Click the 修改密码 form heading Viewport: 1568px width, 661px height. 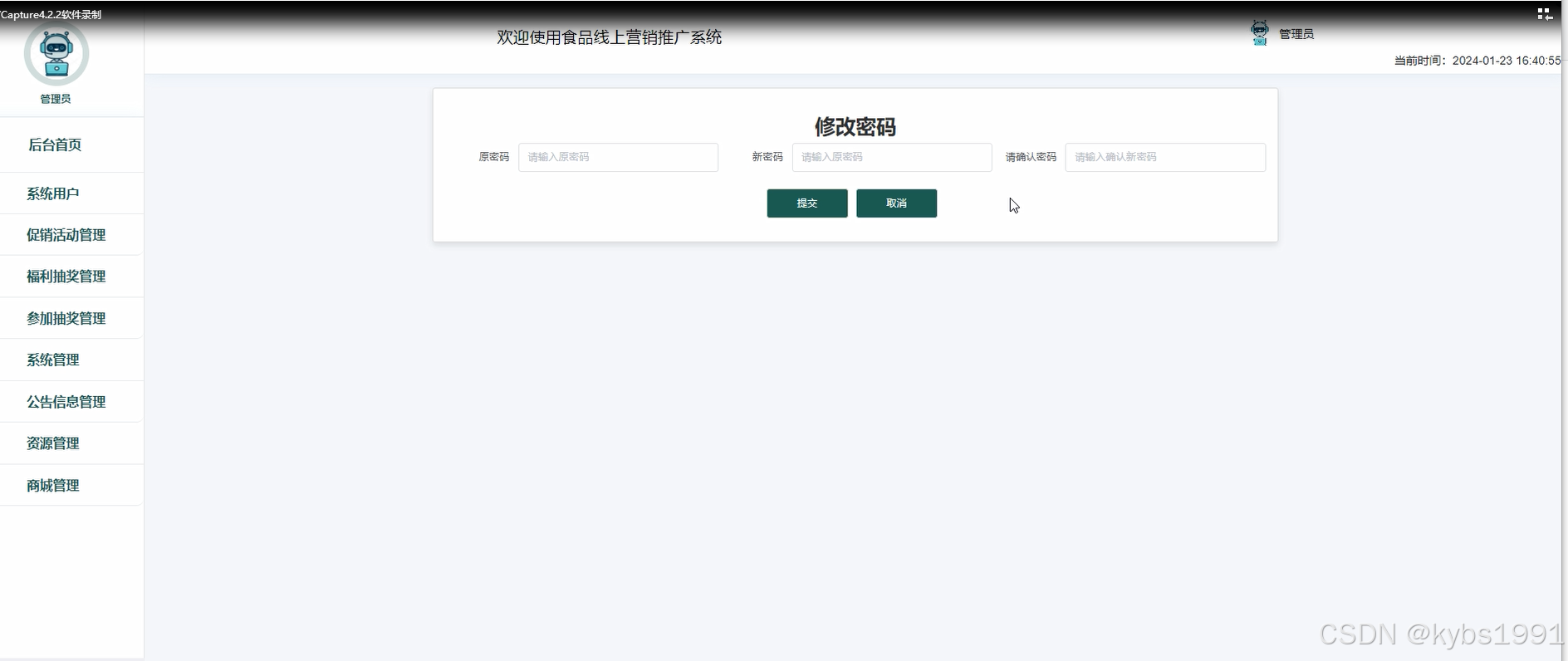point(855,126)
